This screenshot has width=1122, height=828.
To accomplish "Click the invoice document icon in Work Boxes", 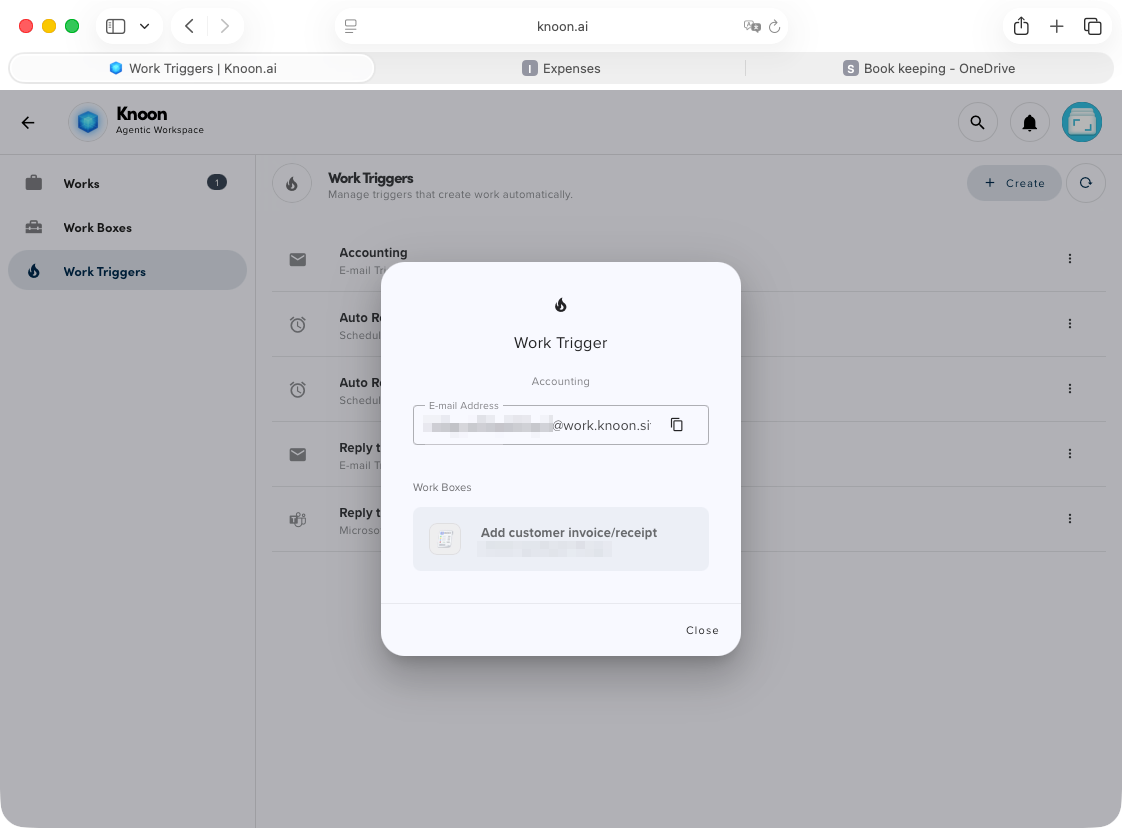I will [444, 539].
